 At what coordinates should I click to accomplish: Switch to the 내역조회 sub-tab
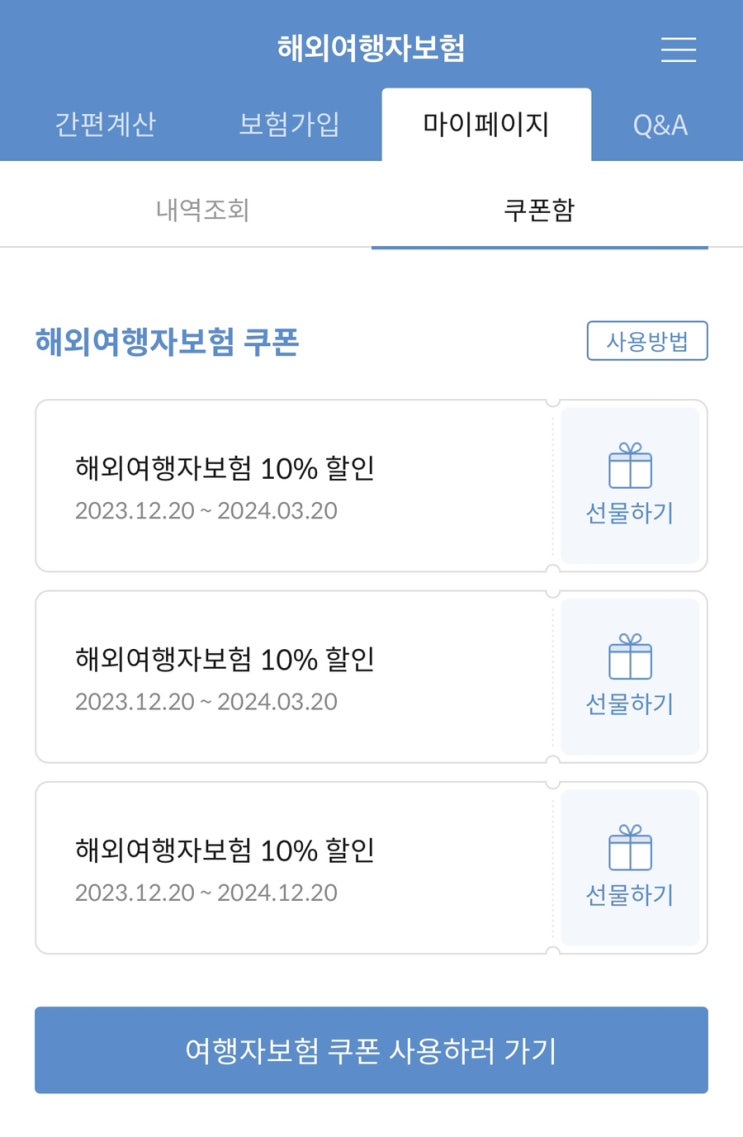(x=203, y=211)
